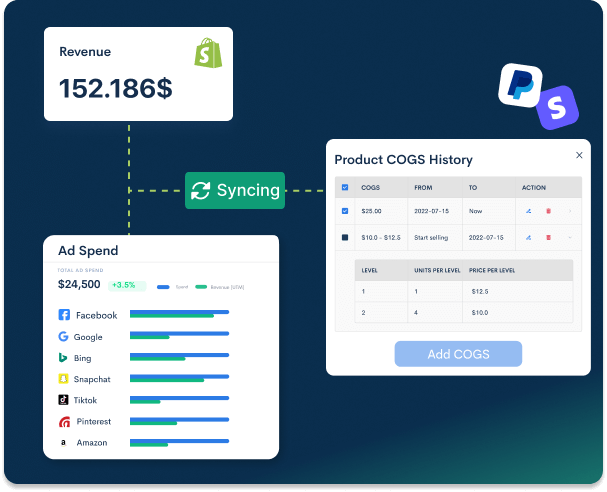
Task: Check the $10.0 - $12.5 row checkbox
Action: [x=345, y=237]
